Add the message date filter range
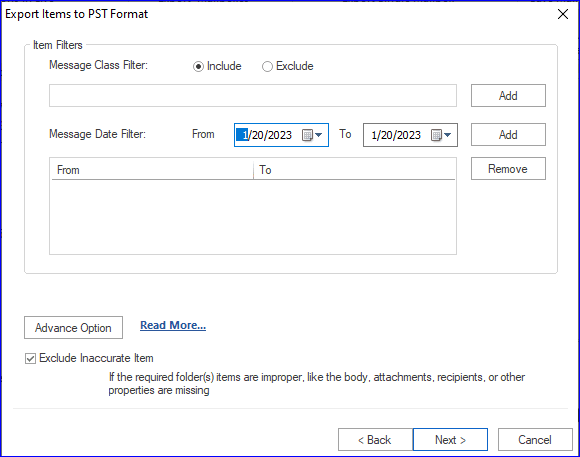 click(508, 135)
